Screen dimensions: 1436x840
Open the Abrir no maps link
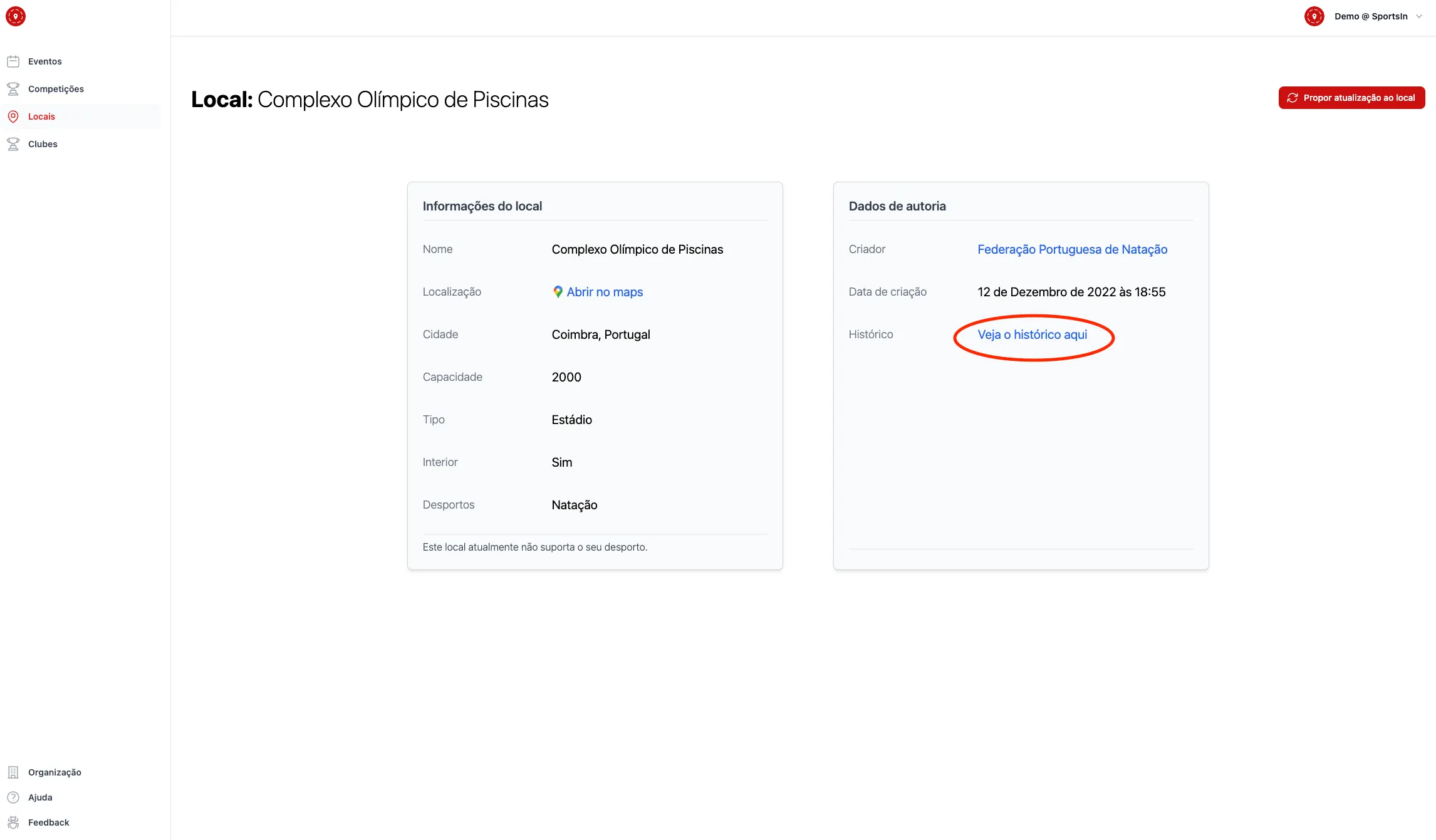605,292
